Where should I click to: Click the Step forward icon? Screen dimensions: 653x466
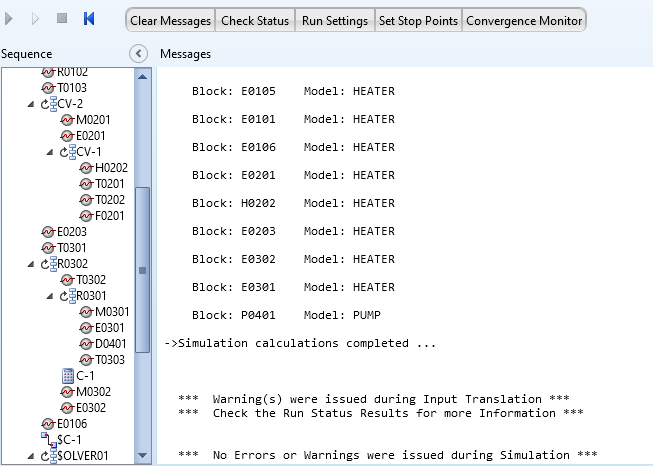[x=36, y=19]
